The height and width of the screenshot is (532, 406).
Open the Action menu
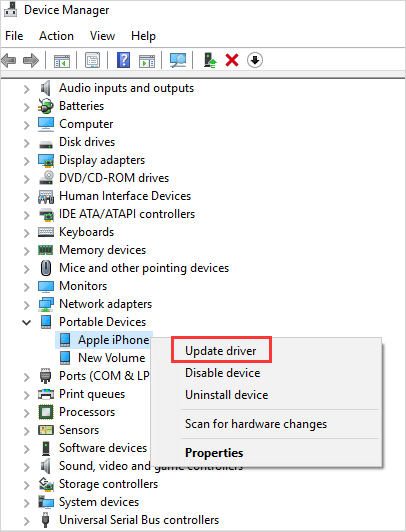coord(56,36)
